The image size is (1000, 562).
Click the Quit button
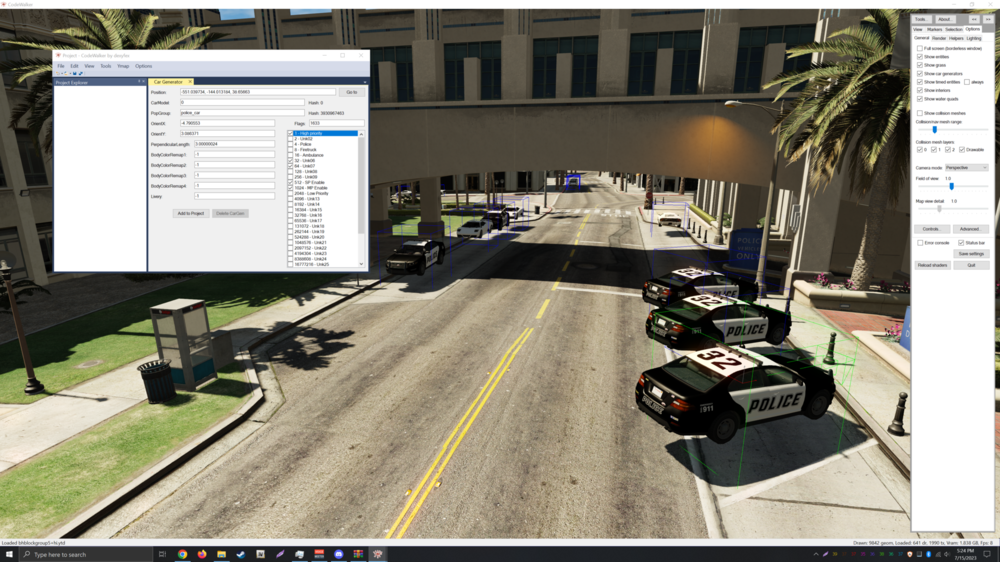[x=971, y=265]
